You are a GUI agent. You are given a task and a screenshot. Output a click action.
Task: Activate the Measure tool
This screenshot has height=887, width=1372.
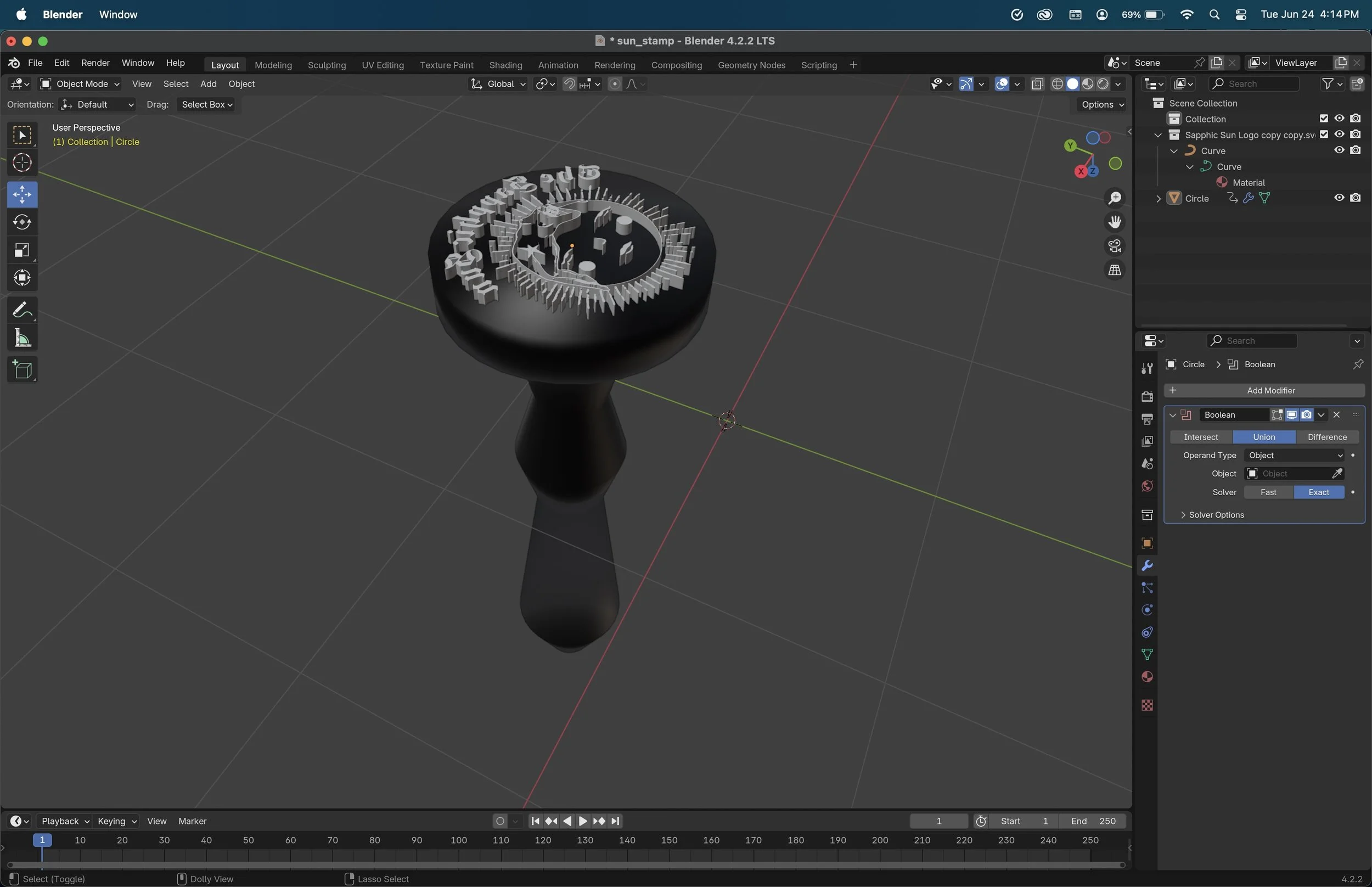(22, 338)
